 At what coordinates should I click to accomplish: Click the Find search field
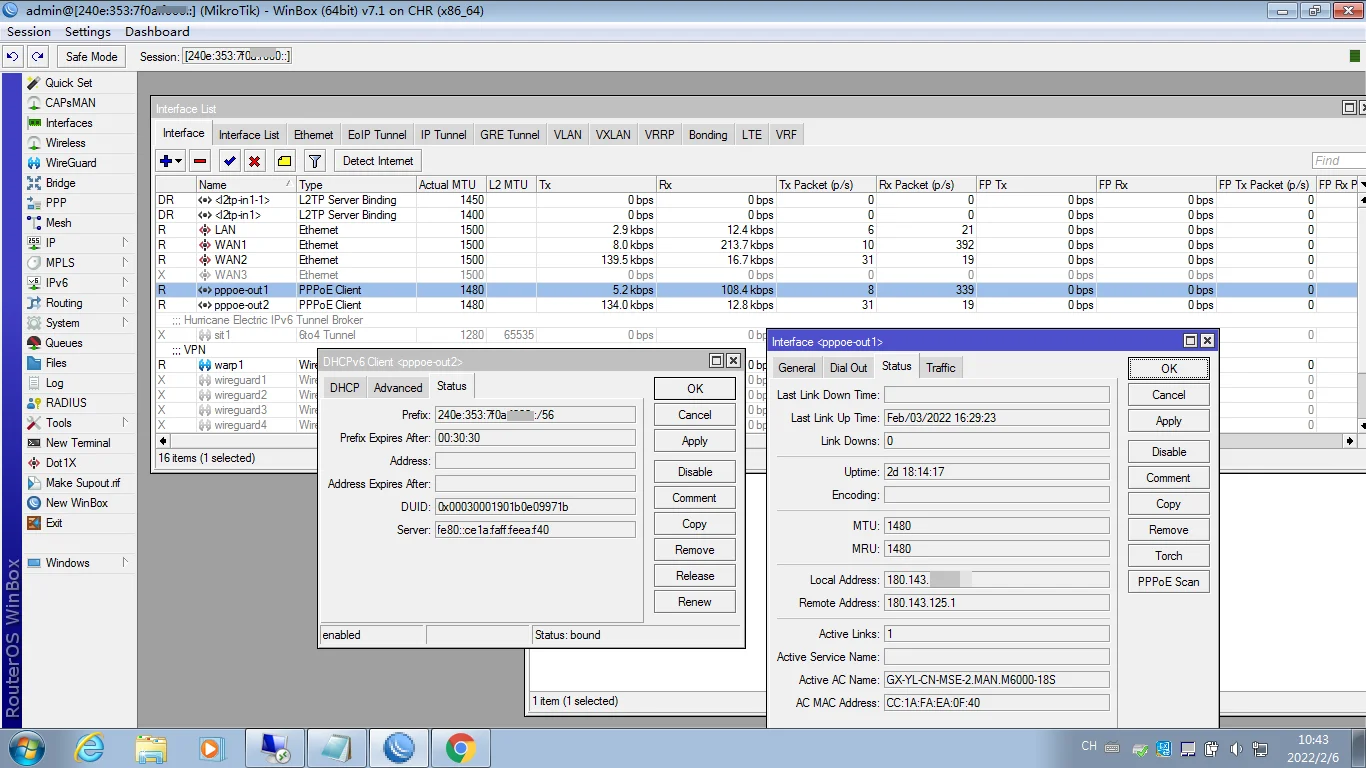tap(1338, 161)
